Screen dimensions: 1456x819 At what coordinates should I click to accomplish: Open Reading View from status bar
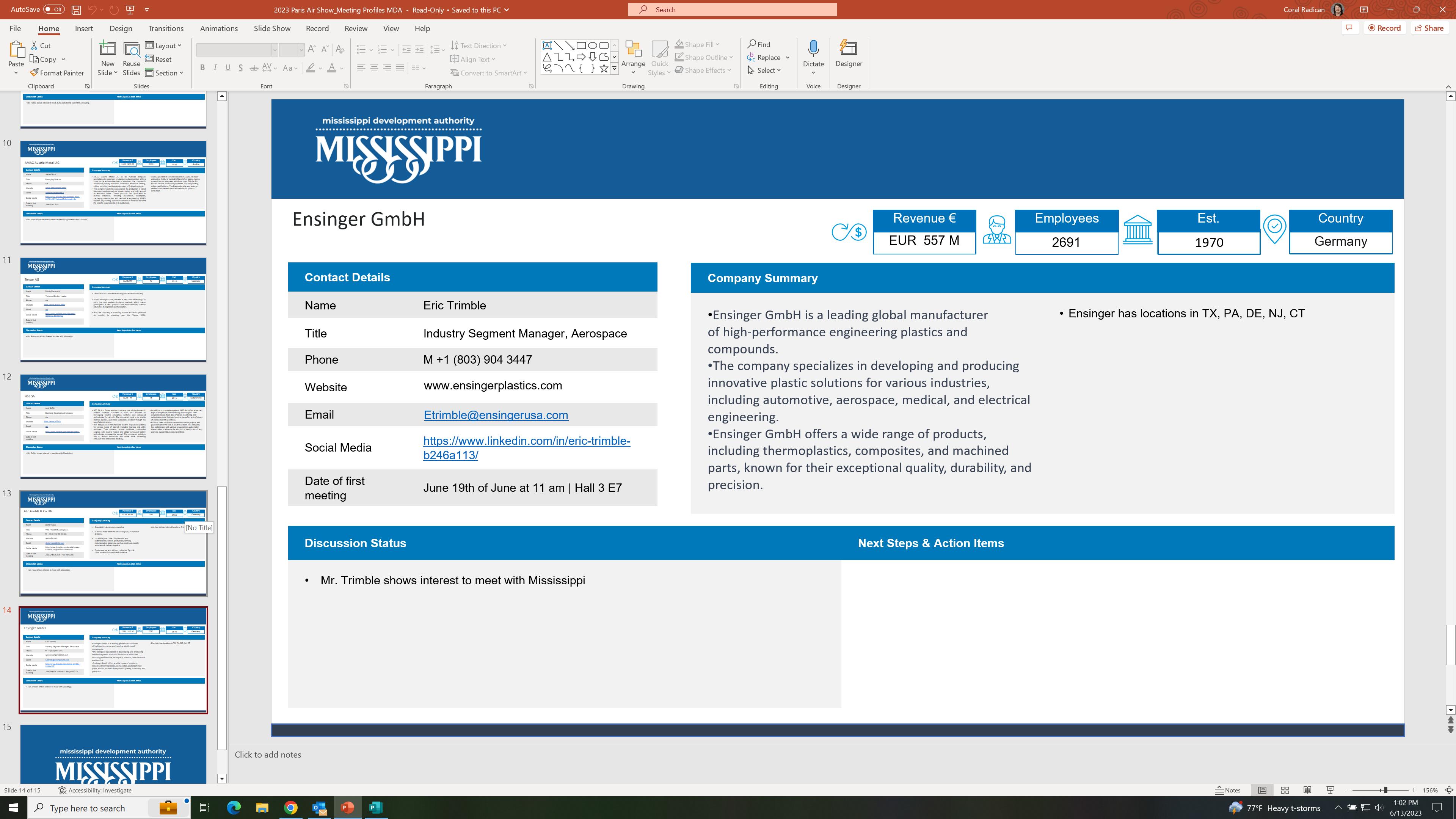[1307, 790]
